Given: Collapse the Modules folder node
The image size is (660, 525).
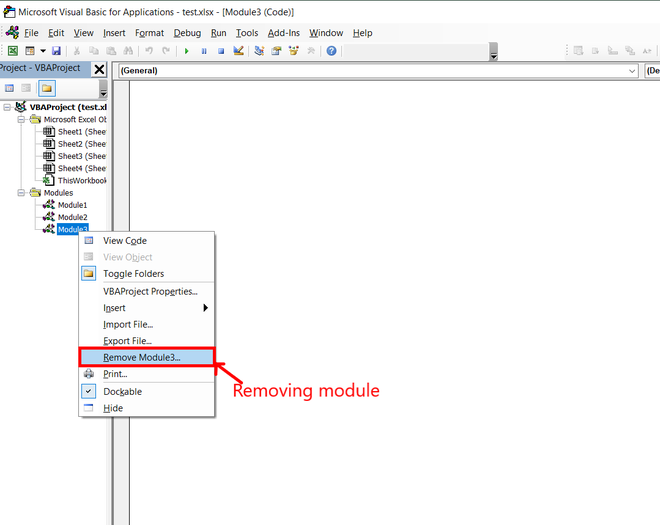Looking at the screenshot, I should (21, 193).
